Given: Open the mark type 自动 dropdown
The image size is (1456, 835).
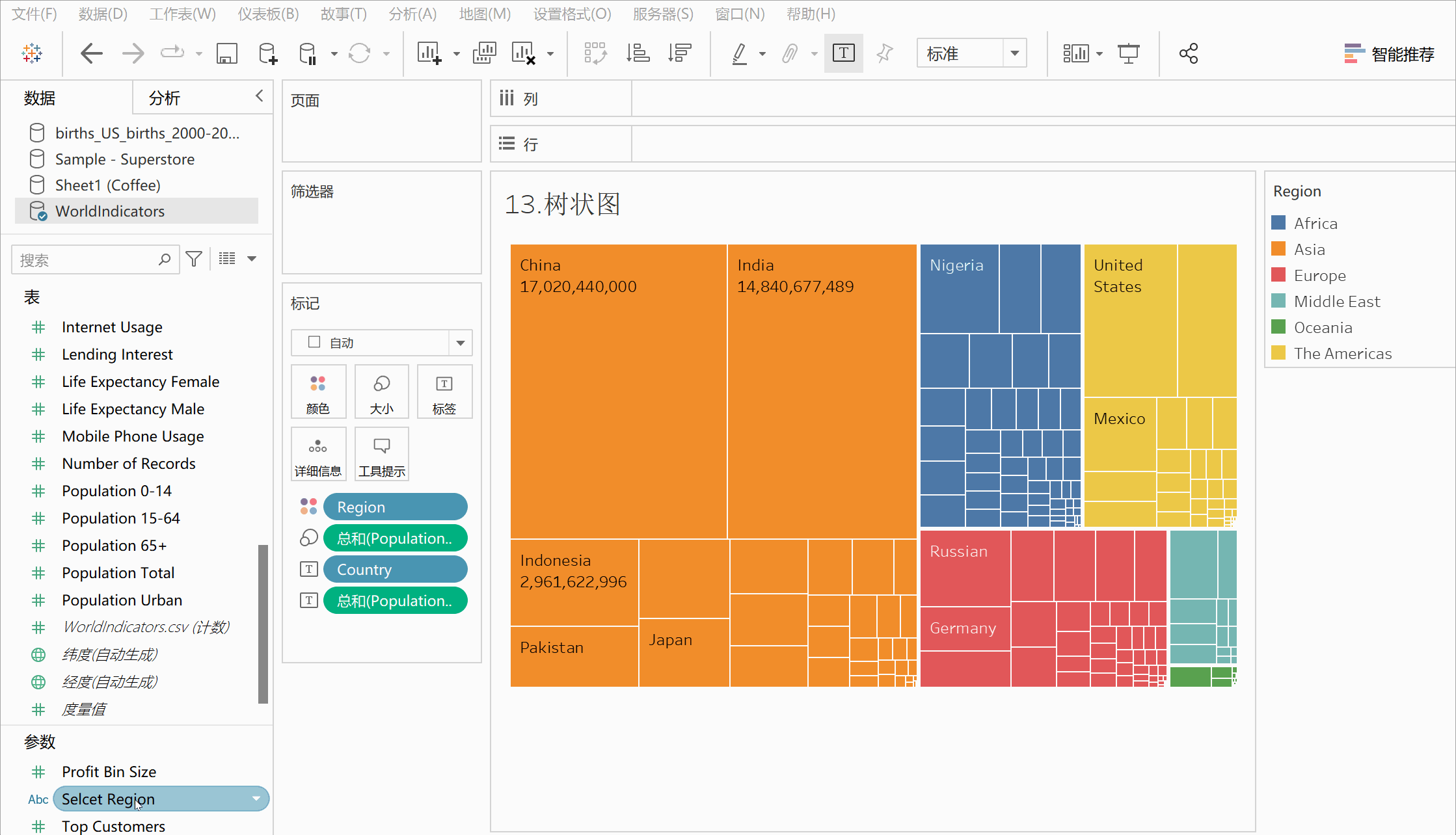Looking at the screenshot, I should (x=460, y=343).
